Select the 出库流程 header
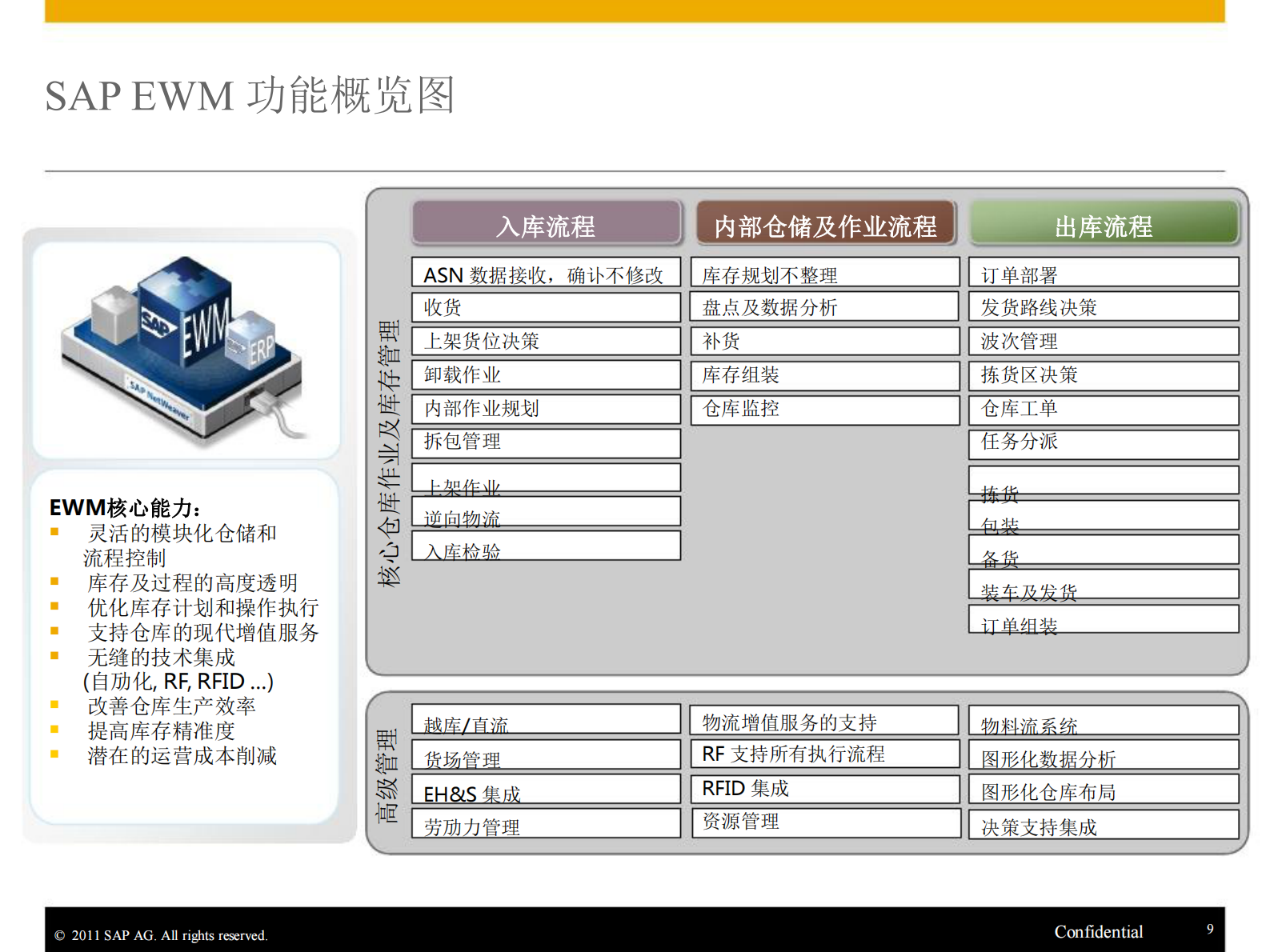This screenshot has height=952, width=1270. [1104, 223]
